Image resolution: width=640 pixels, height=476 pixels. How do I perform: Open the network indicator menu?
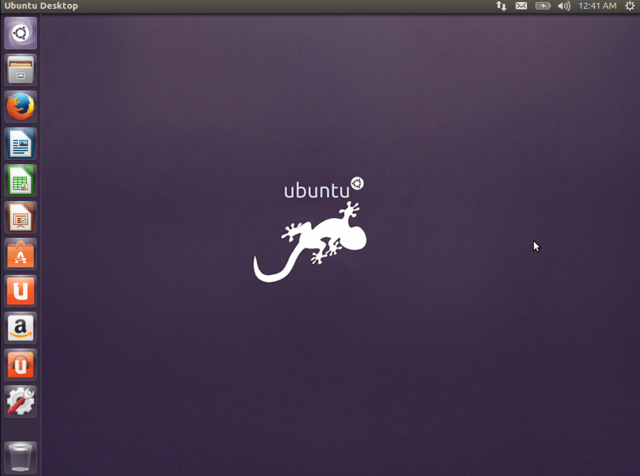click(501, 6)
